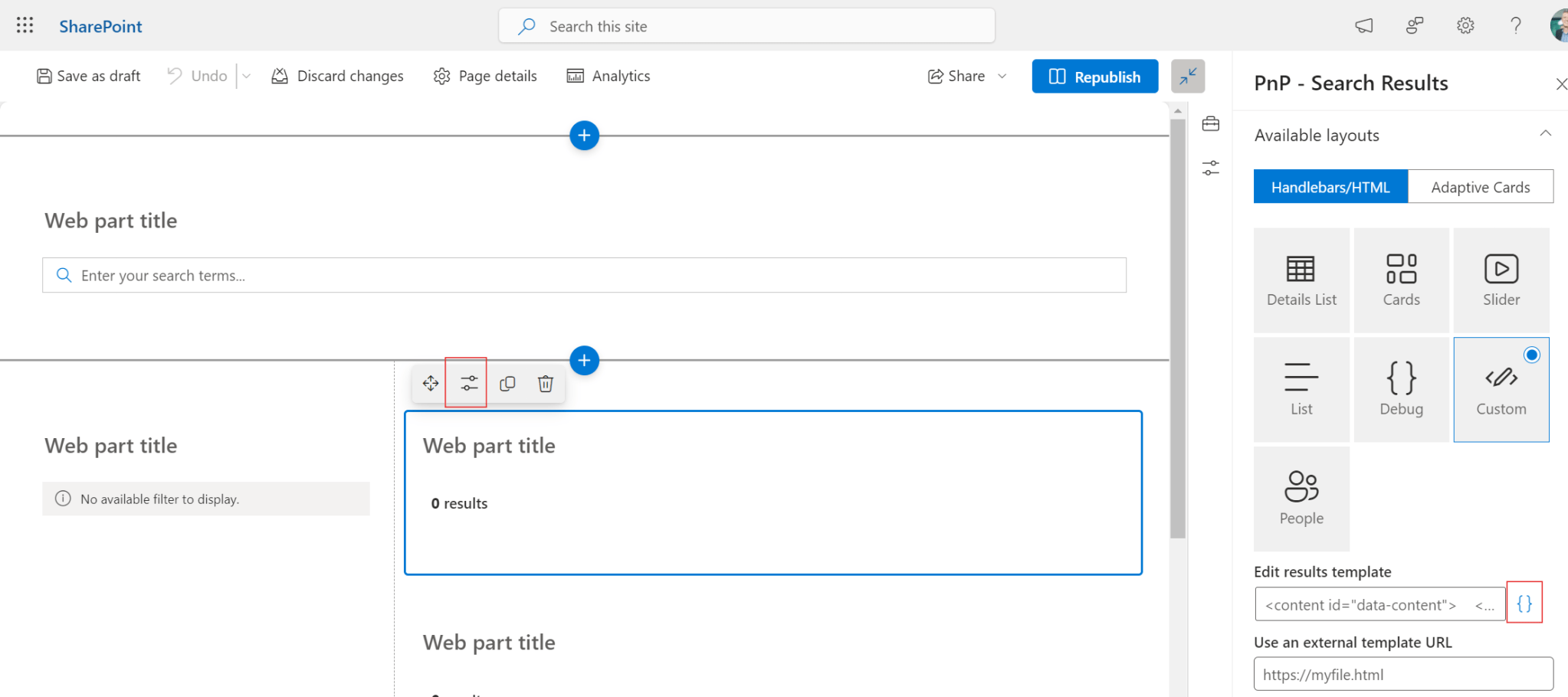Viewport: 1568px width, 697px height.
Task: Open the template editor with the braces icon
Action: point(1525,603)
